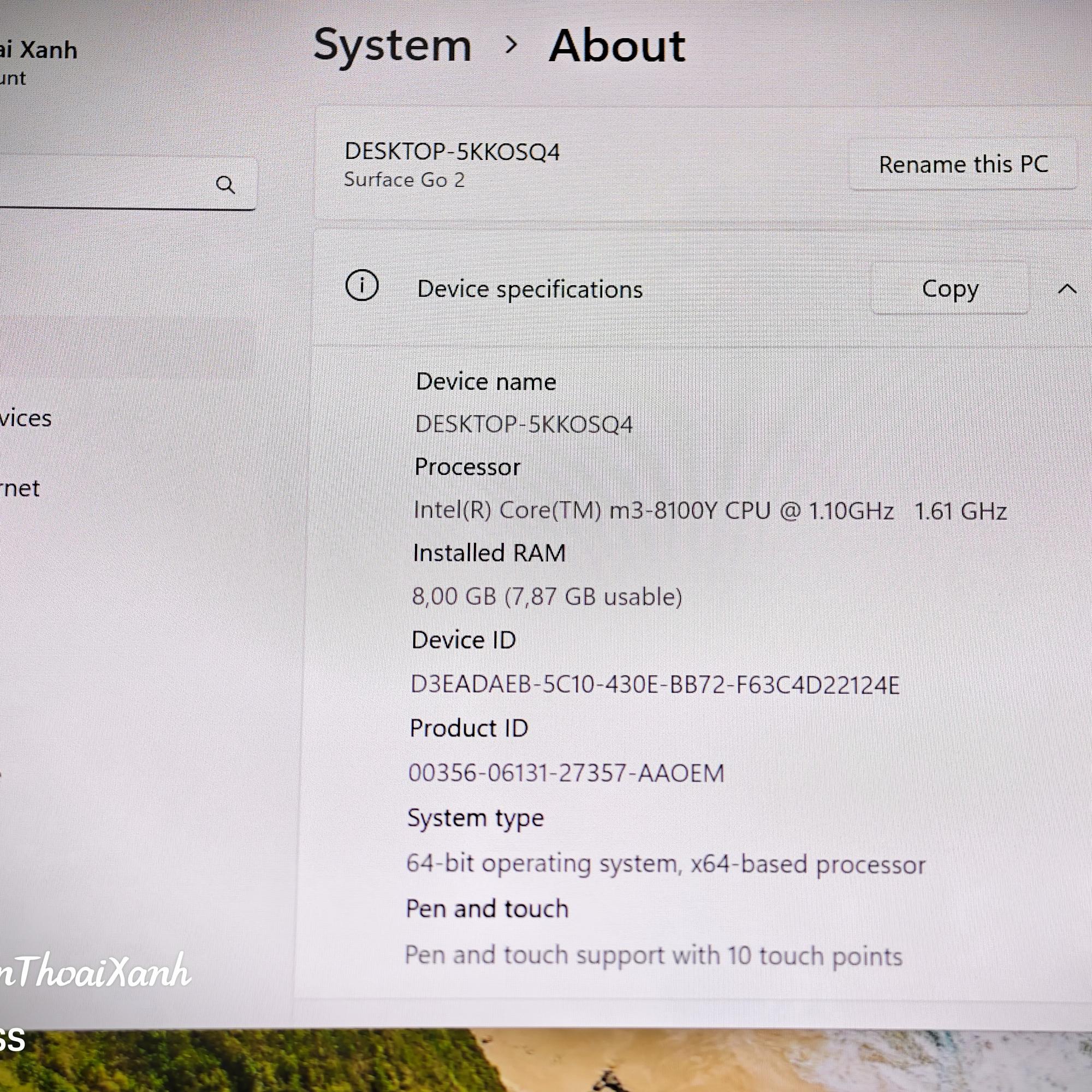
Task: Click the System type label
Action: (x=476, y=818)
